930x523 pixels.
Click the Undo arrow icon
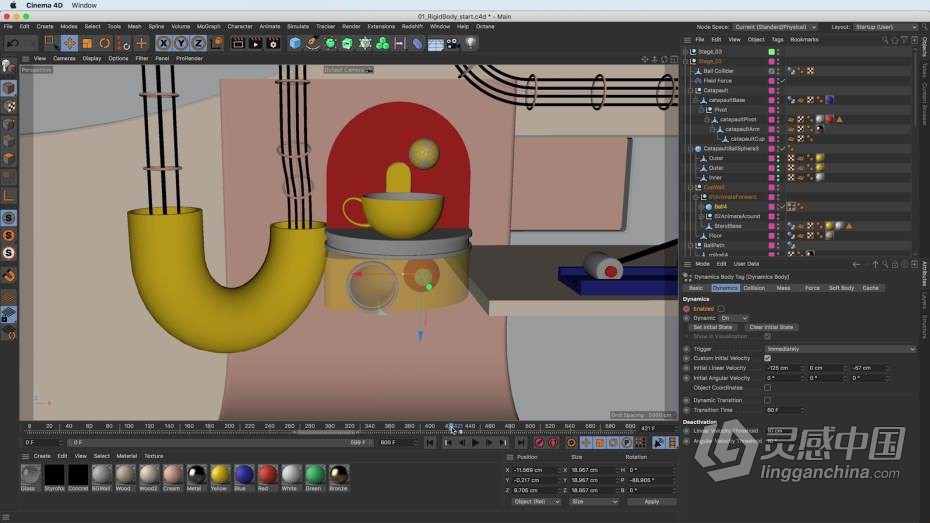pyautogui.click(x=12, y=43)
